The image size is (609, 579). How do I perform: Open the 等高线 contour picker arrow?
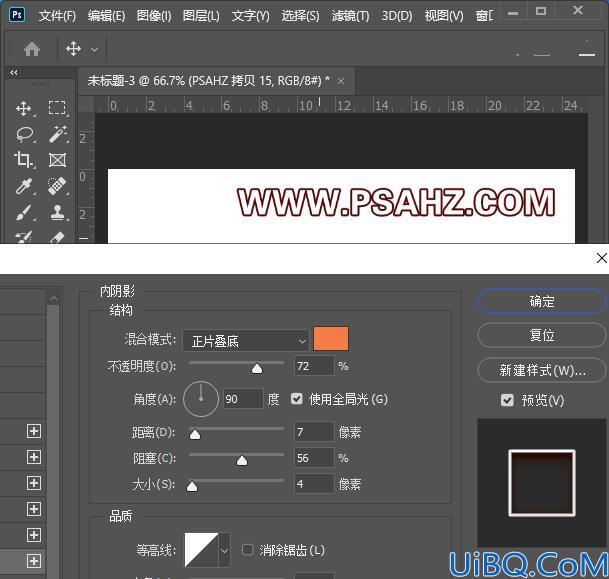tap(224, 550)
